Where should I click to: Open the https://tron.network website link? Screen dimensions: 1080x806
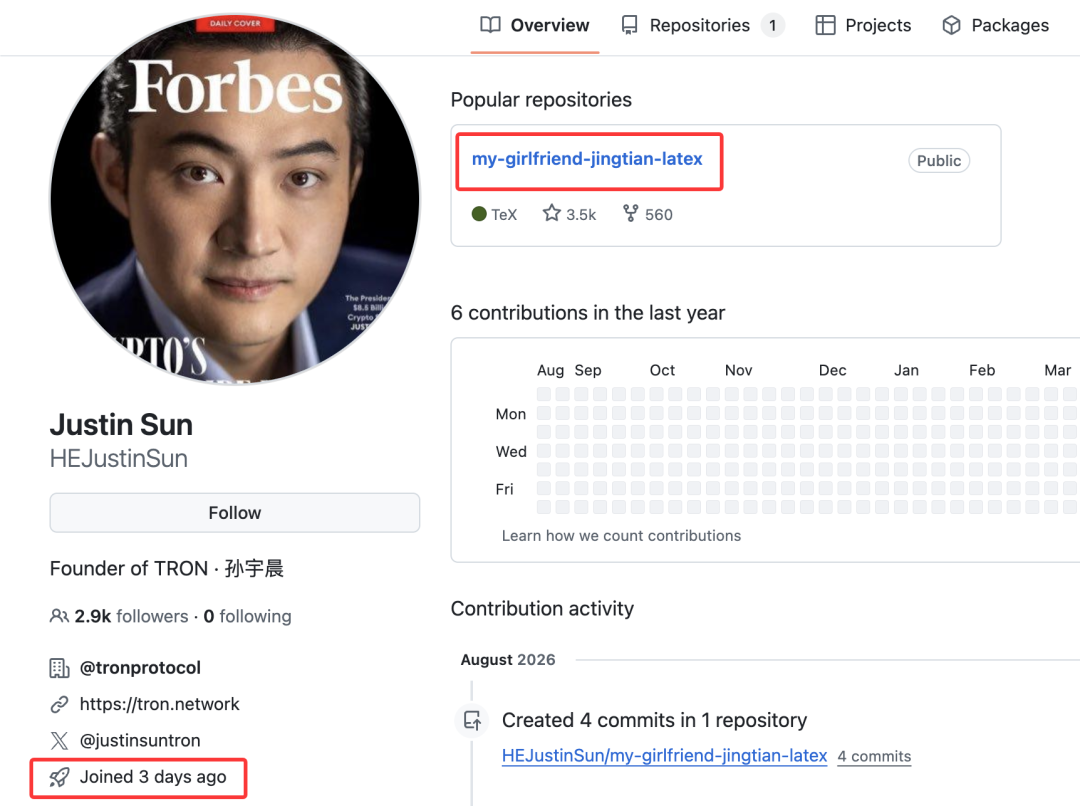pos(160,704)
